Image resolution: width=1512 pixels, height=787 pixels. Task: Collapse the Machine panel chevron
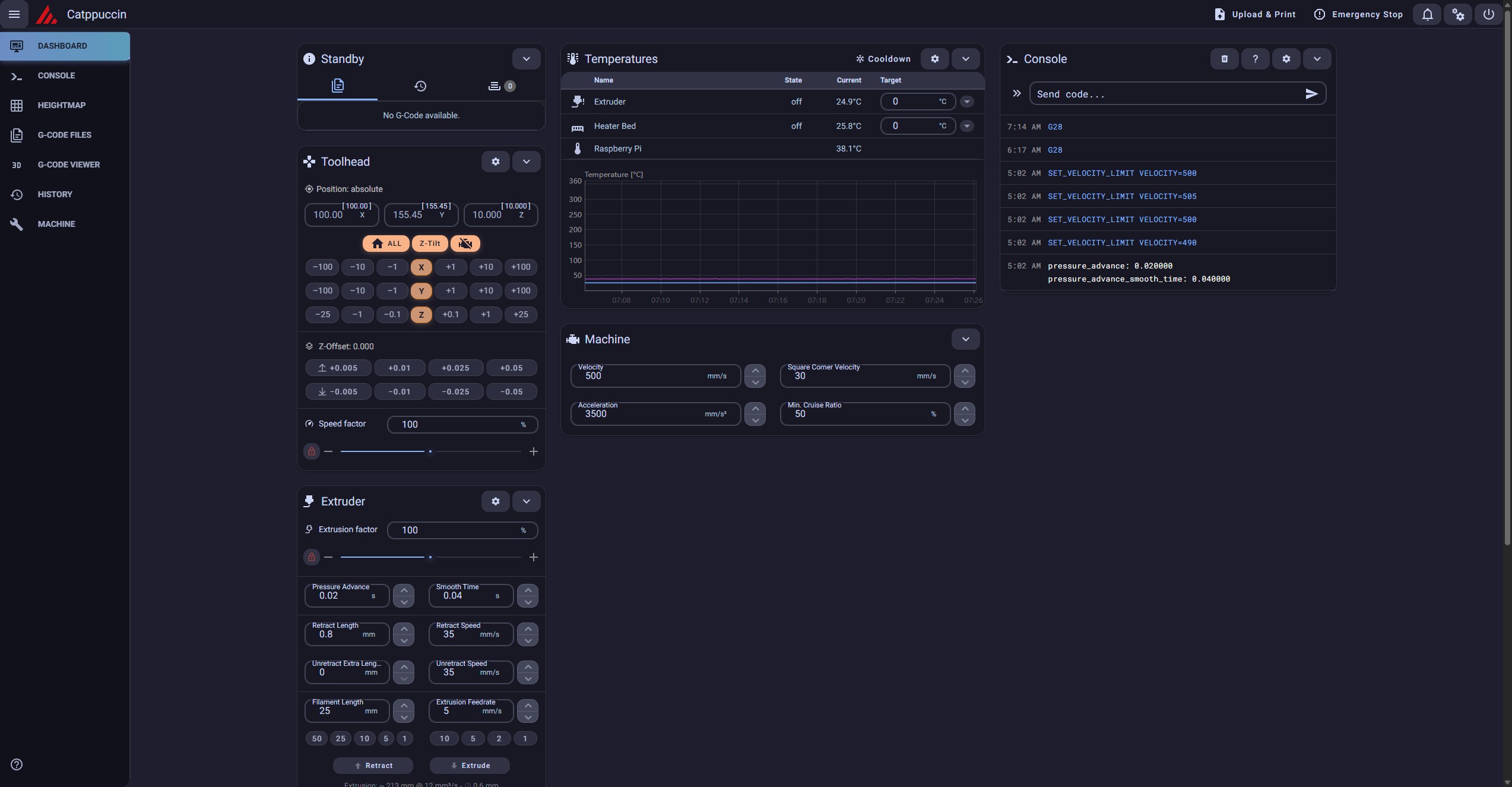(965, 339)
